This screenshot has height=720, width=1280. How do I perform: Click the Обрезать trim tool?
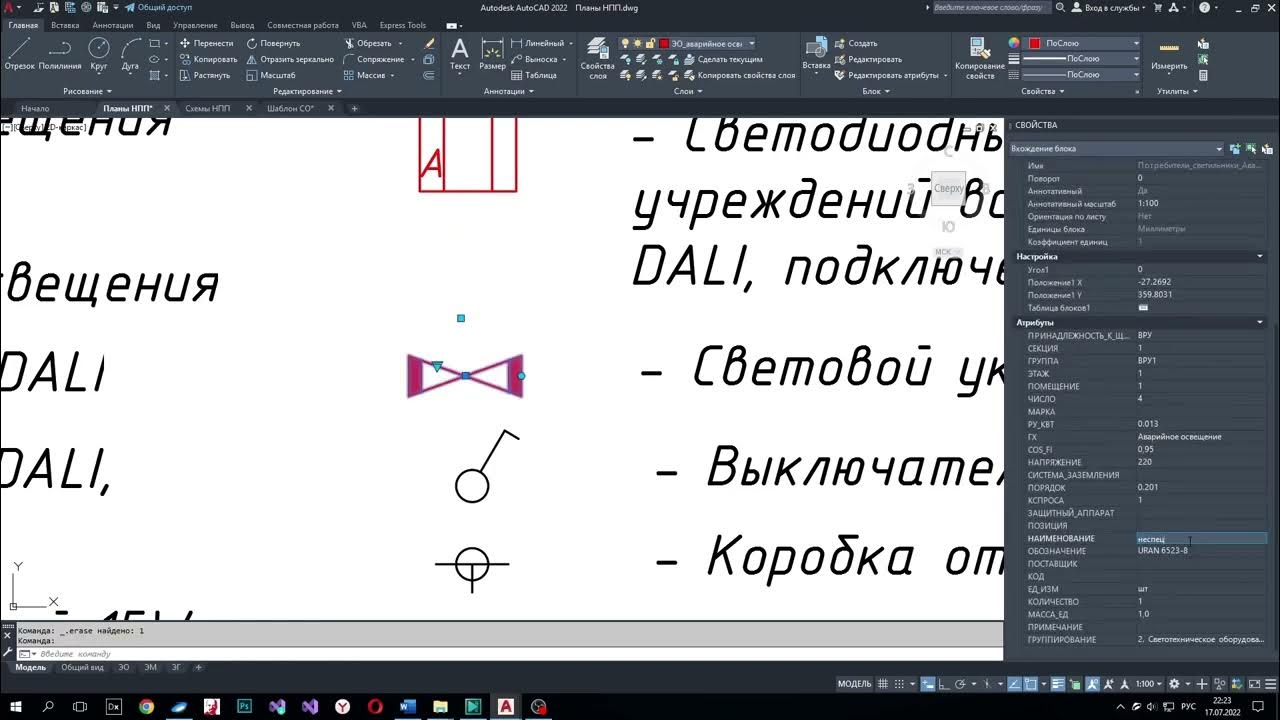366,43
